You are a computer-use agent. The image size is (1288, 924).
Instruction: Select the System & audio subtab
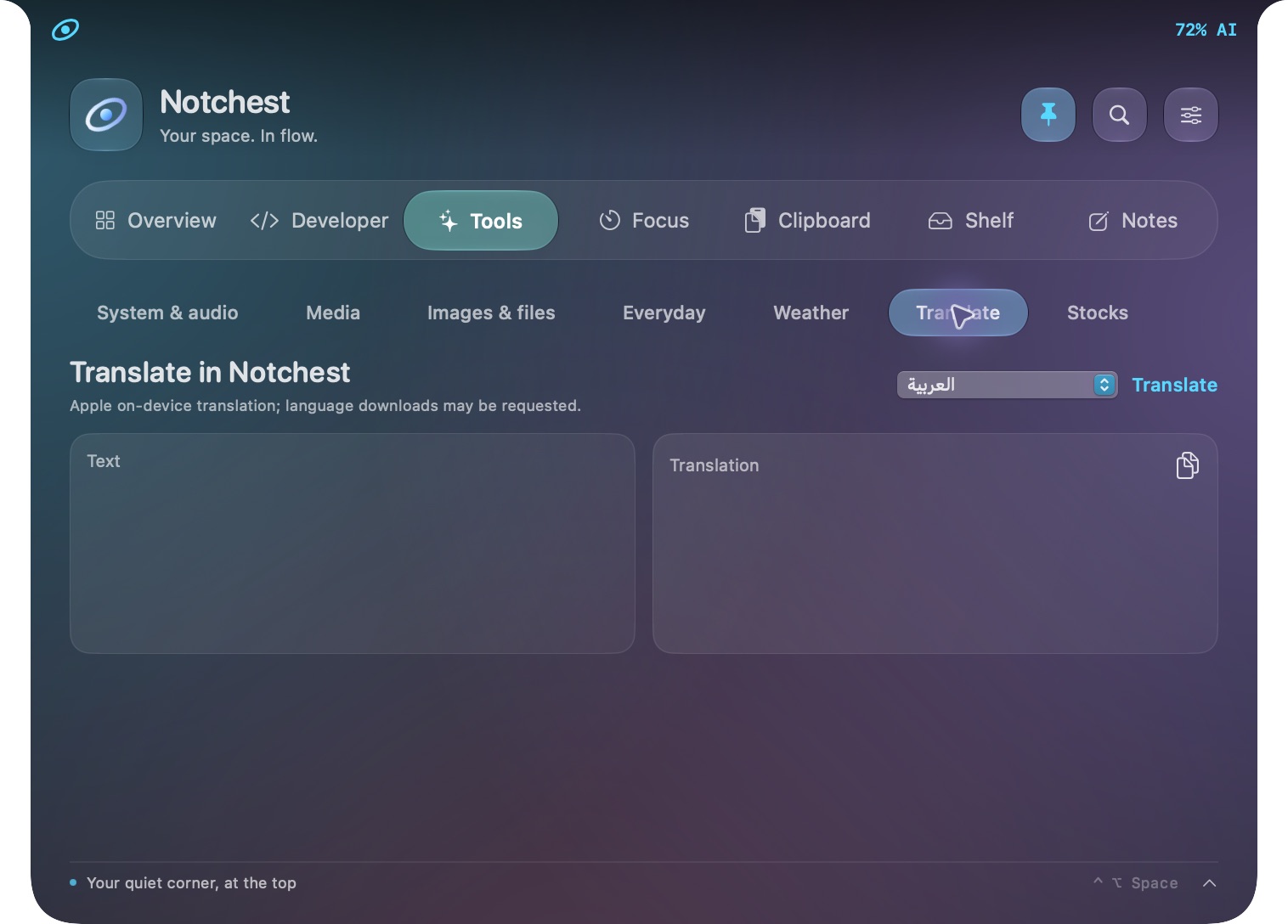[167, 313]
